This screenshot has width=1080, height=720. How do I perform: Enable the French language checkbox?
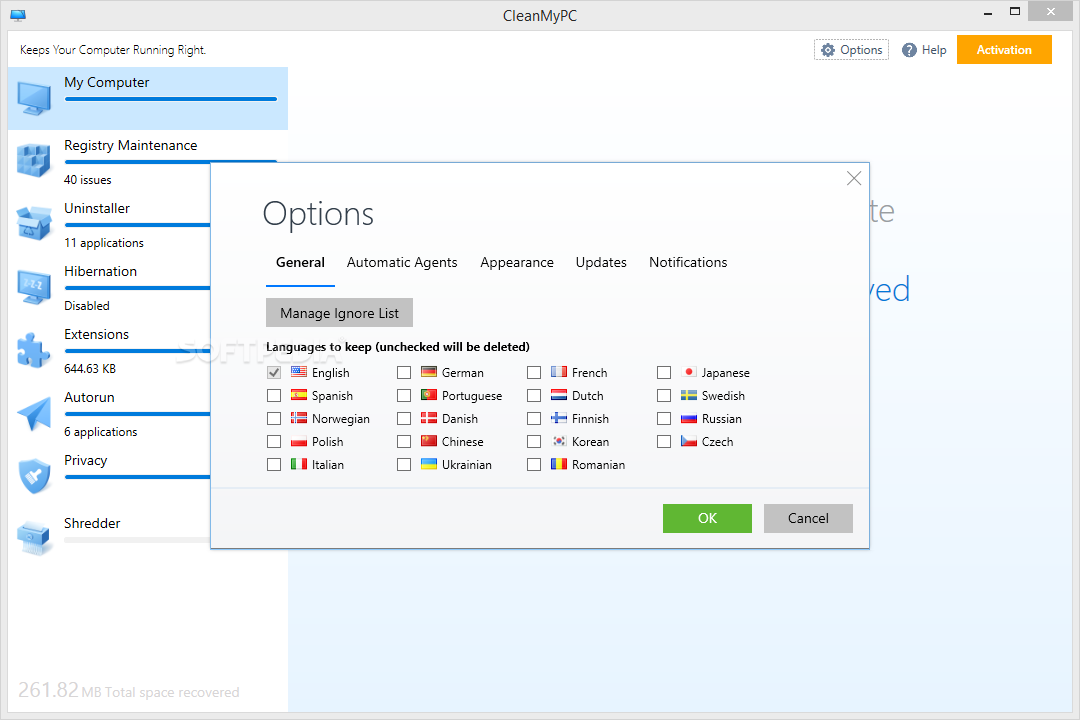click(x=534, y=373)
